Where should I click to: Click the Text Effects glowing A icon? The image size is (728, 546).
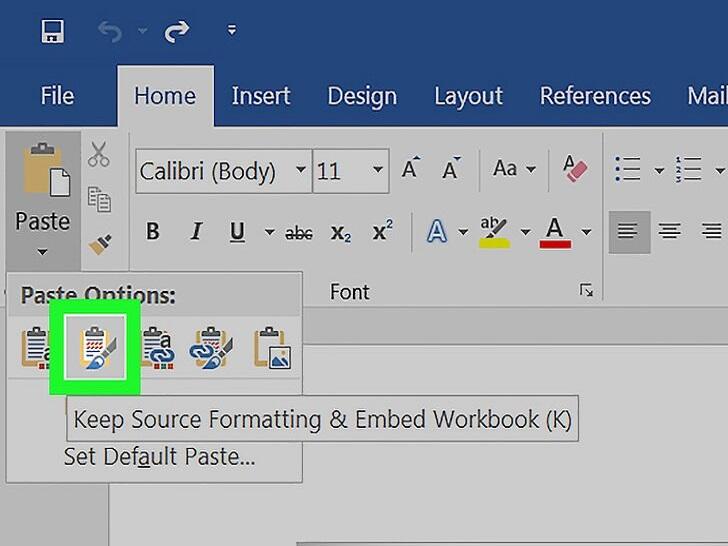click(x=436, y=232)
